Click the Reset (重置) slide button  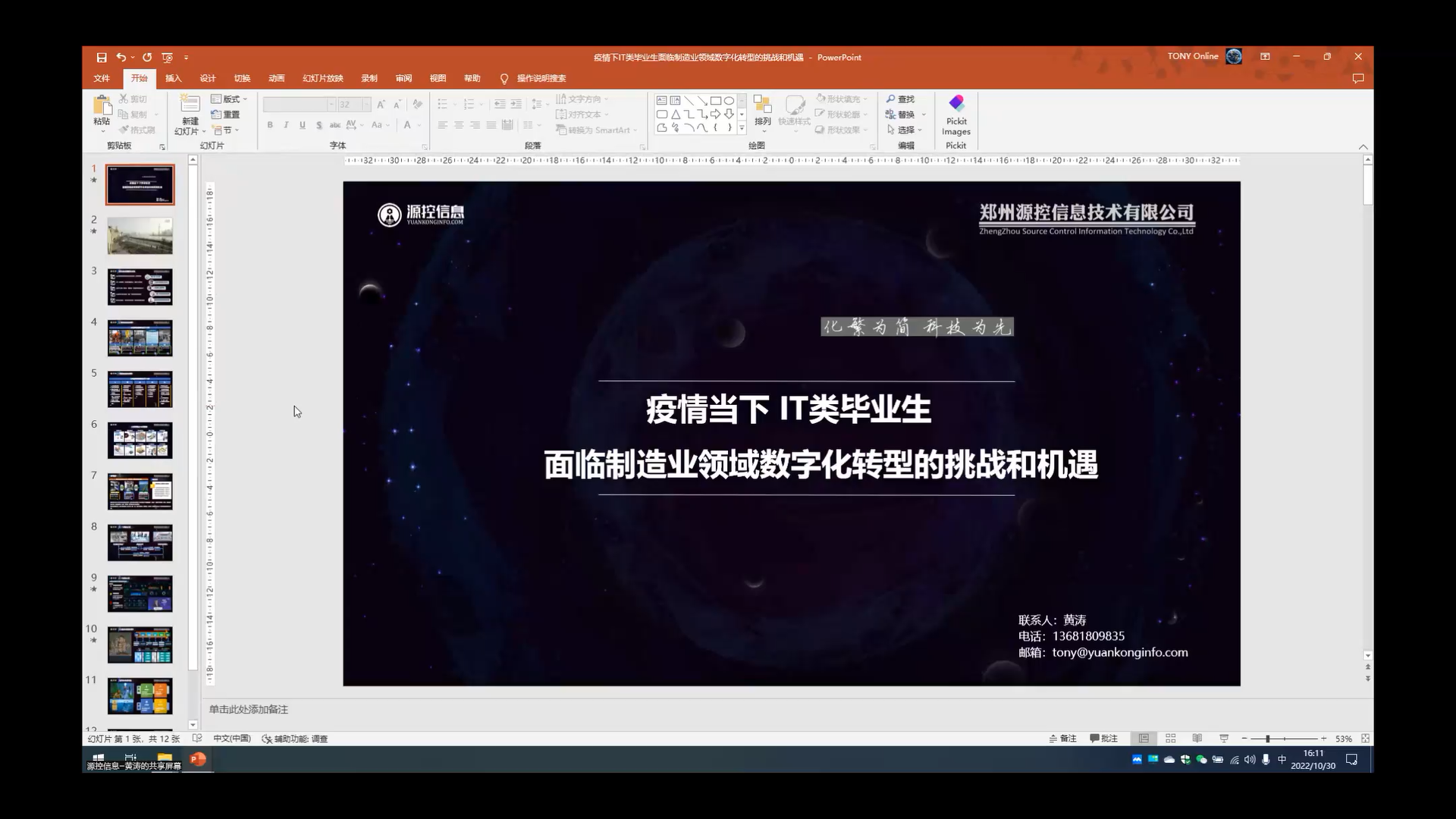226,115
